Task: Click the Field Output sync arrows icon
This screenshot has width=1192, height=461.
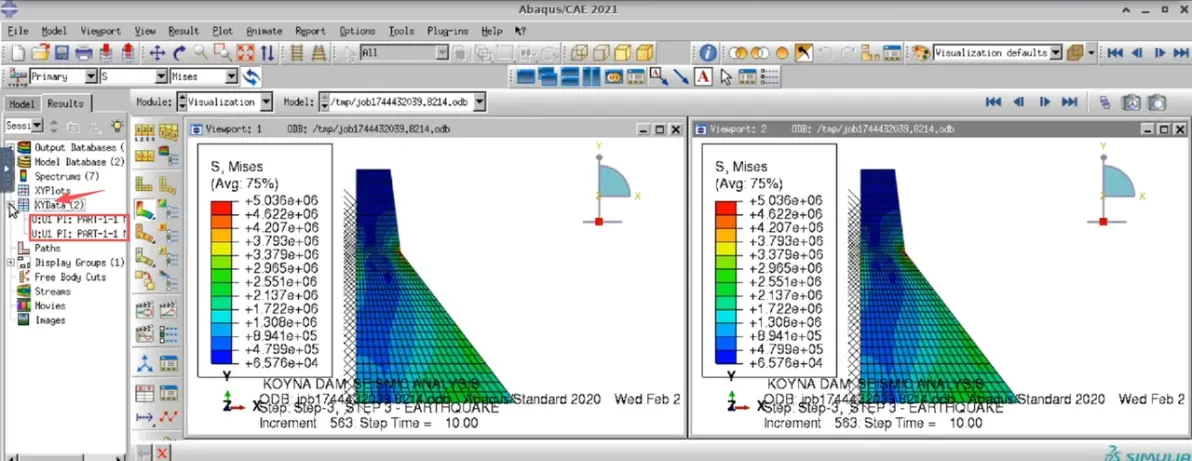Action: pyautogui.click(x=251, y=77)
